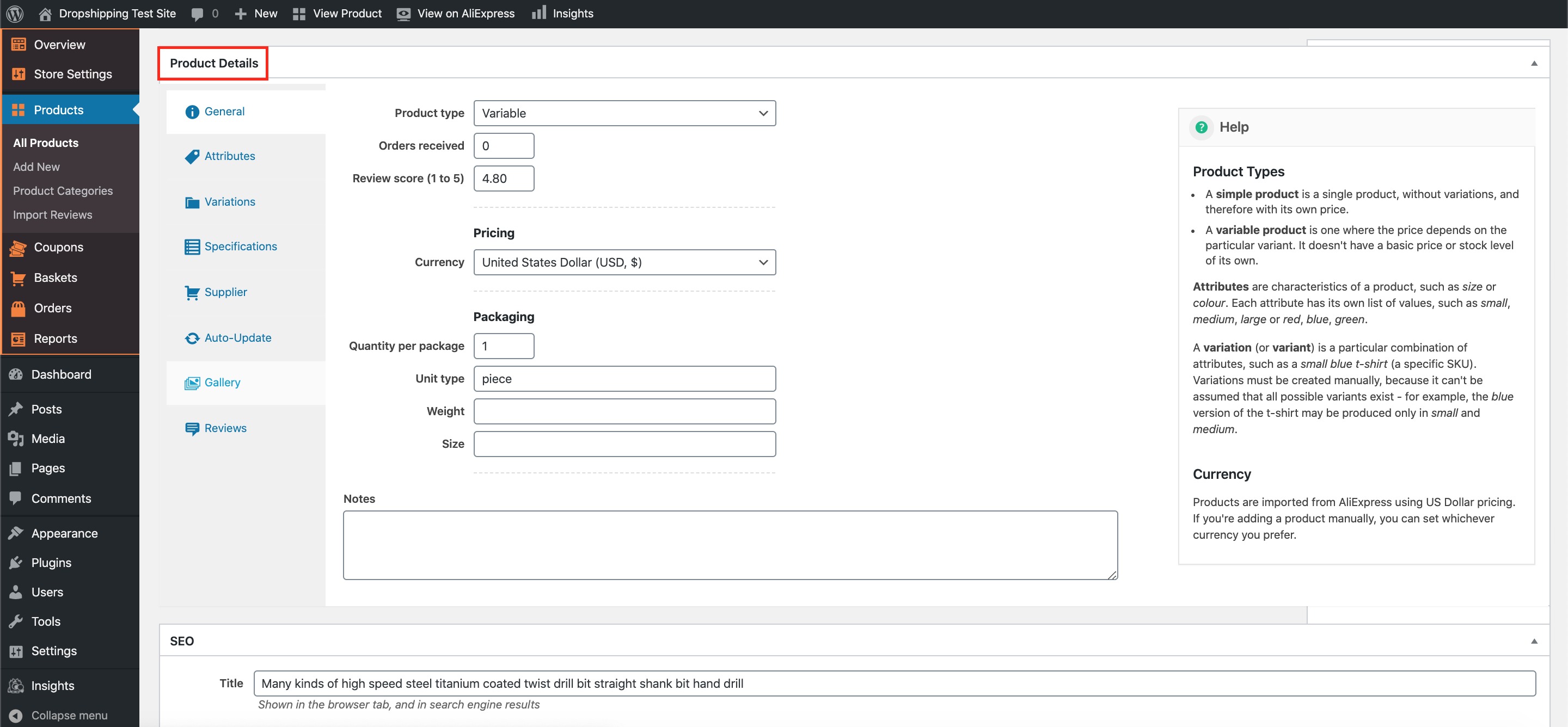Image resolution: width=1568 pixels, height=727 pixels.
Task: Open the comments bubble icon in admin bar
Action: [x=197, y=14]
